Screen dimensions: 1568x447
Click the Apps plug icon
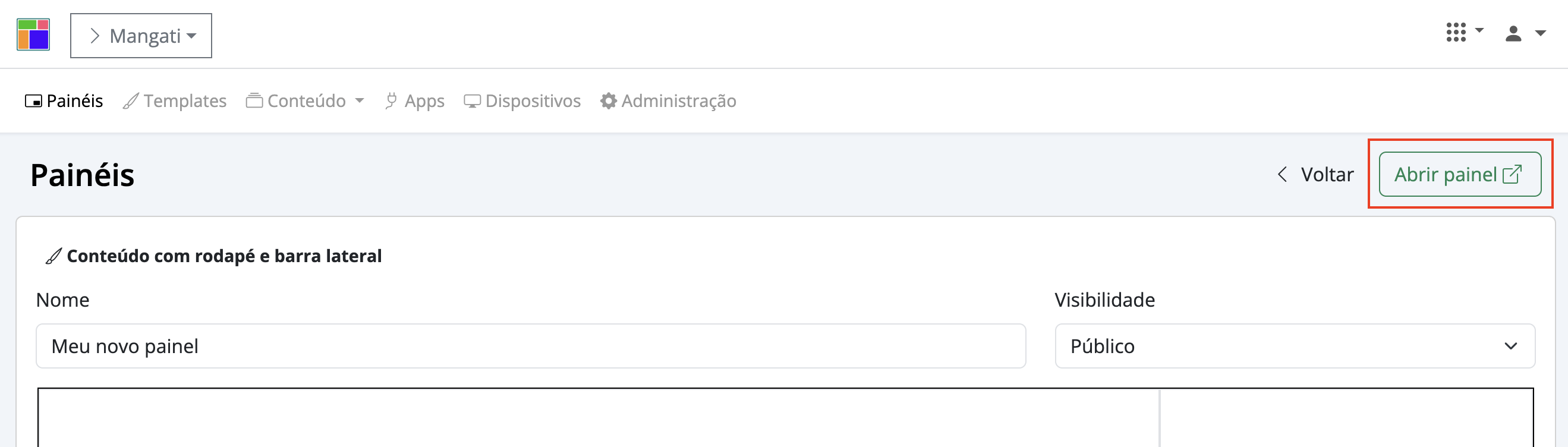[x=391, y=100]
